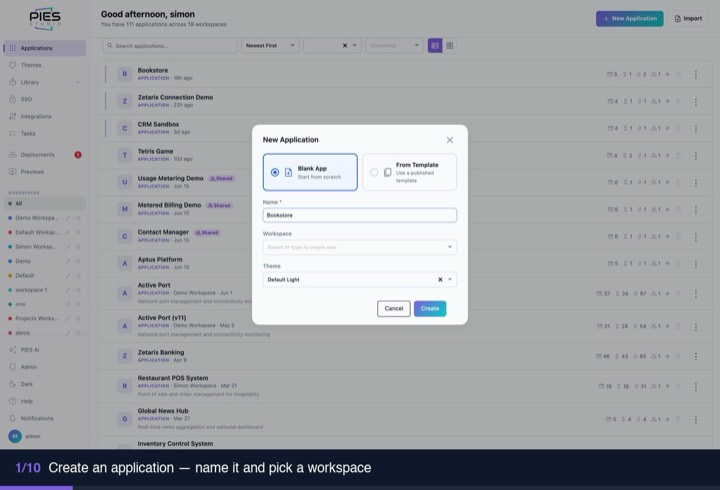
Task: Open the Active Port (v11) application
Action: tap(162, 318)
